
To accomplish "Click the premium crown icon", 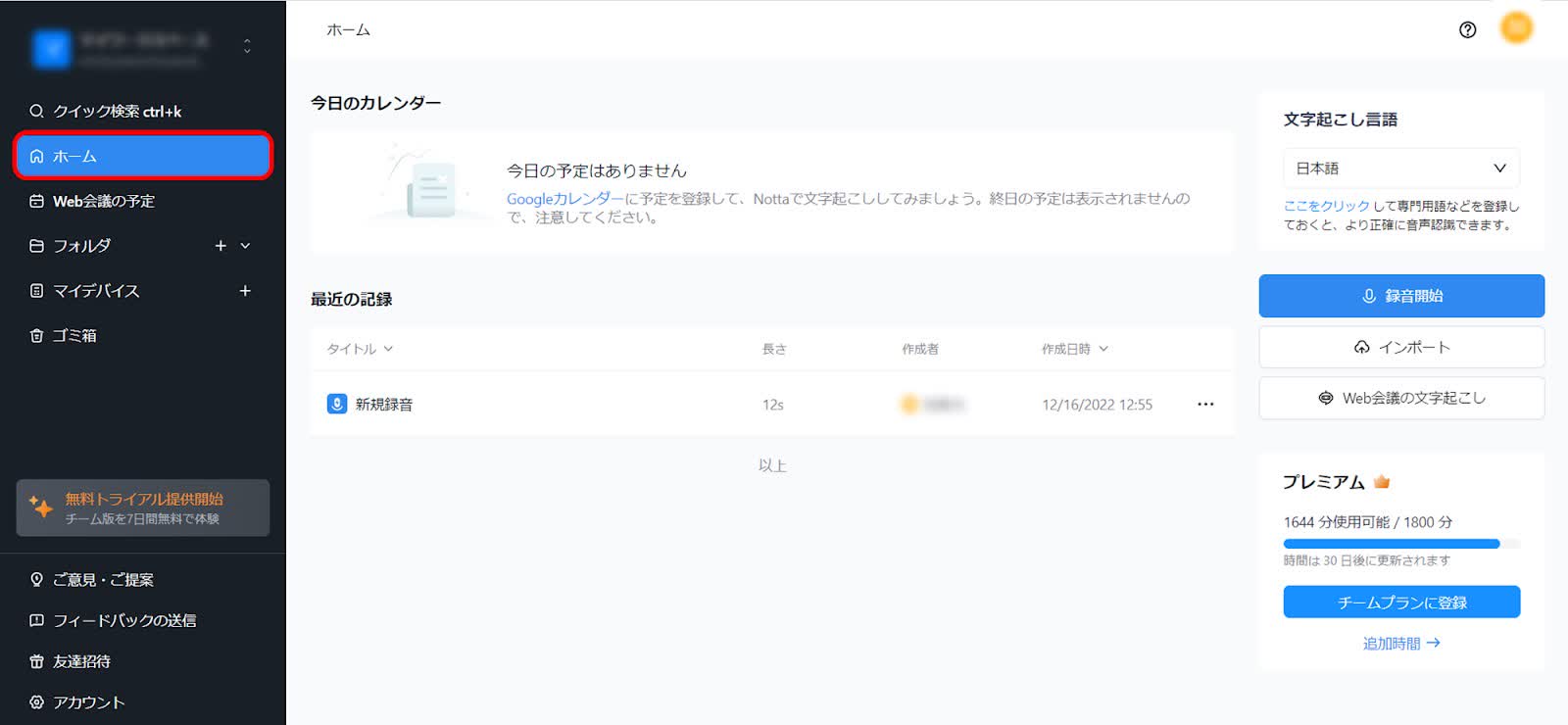I will pos(1382,481).
